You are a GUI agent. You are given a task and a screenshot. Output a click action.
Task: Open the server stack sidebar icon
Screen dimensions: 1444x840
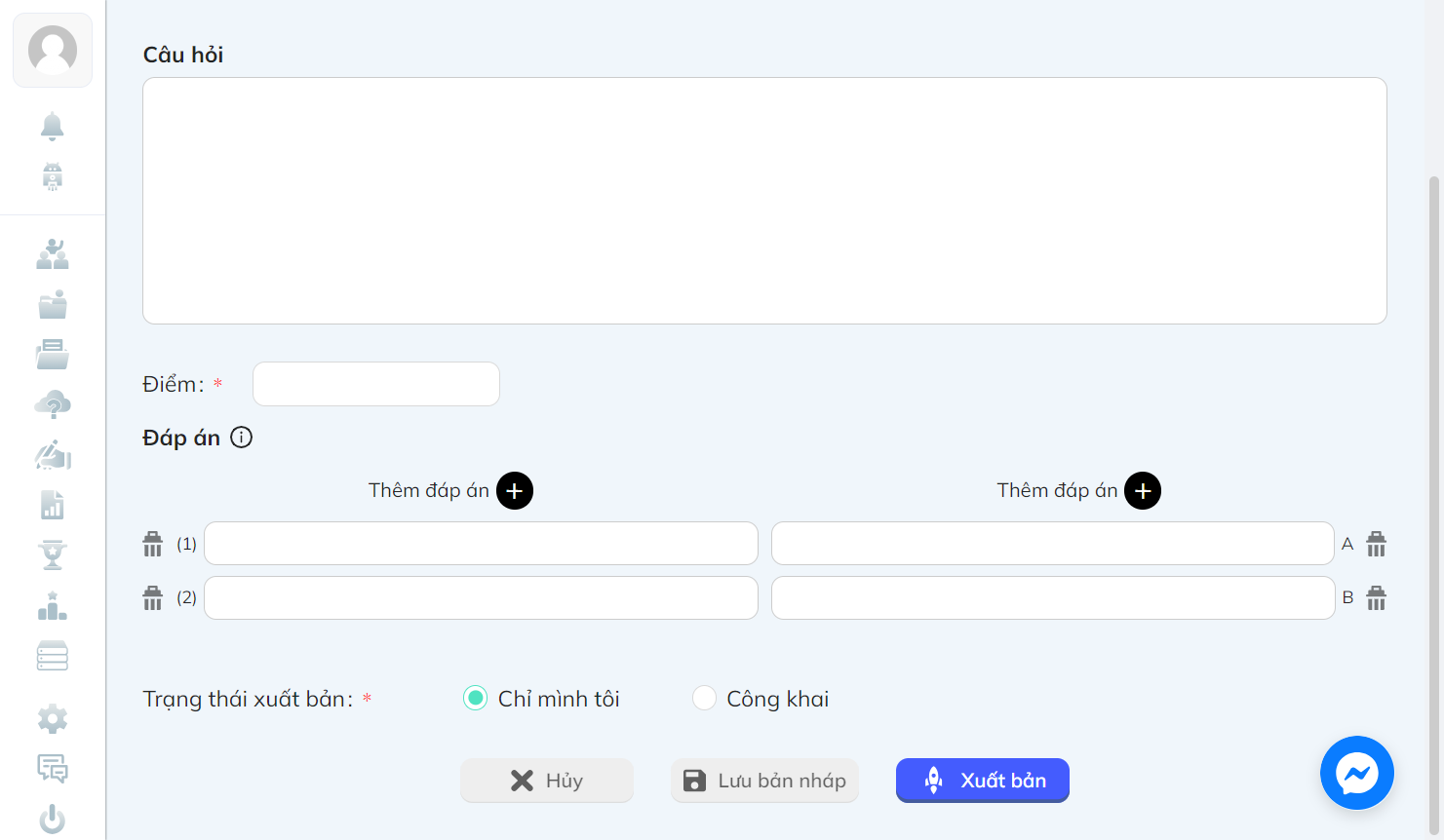pyautogui.click(x=53, y=656)
